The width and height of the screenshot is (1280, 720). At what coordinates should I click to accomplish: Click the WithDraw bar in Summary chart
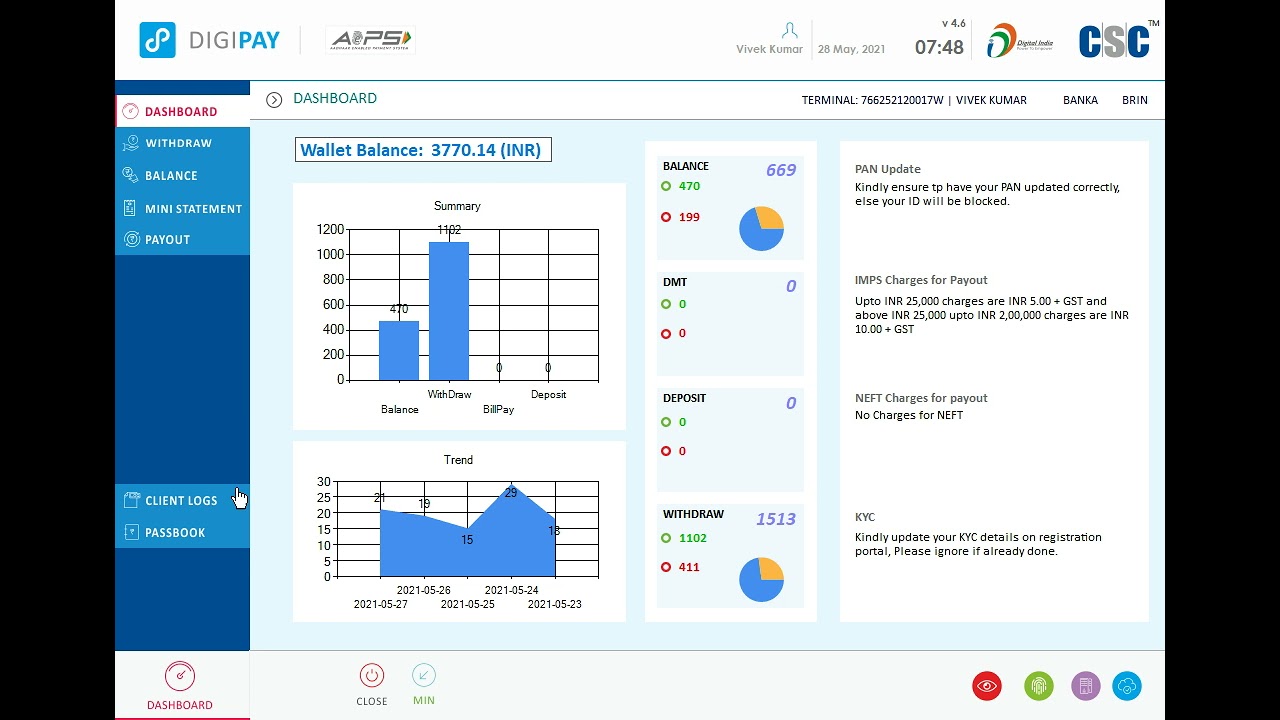coord(449,311)
